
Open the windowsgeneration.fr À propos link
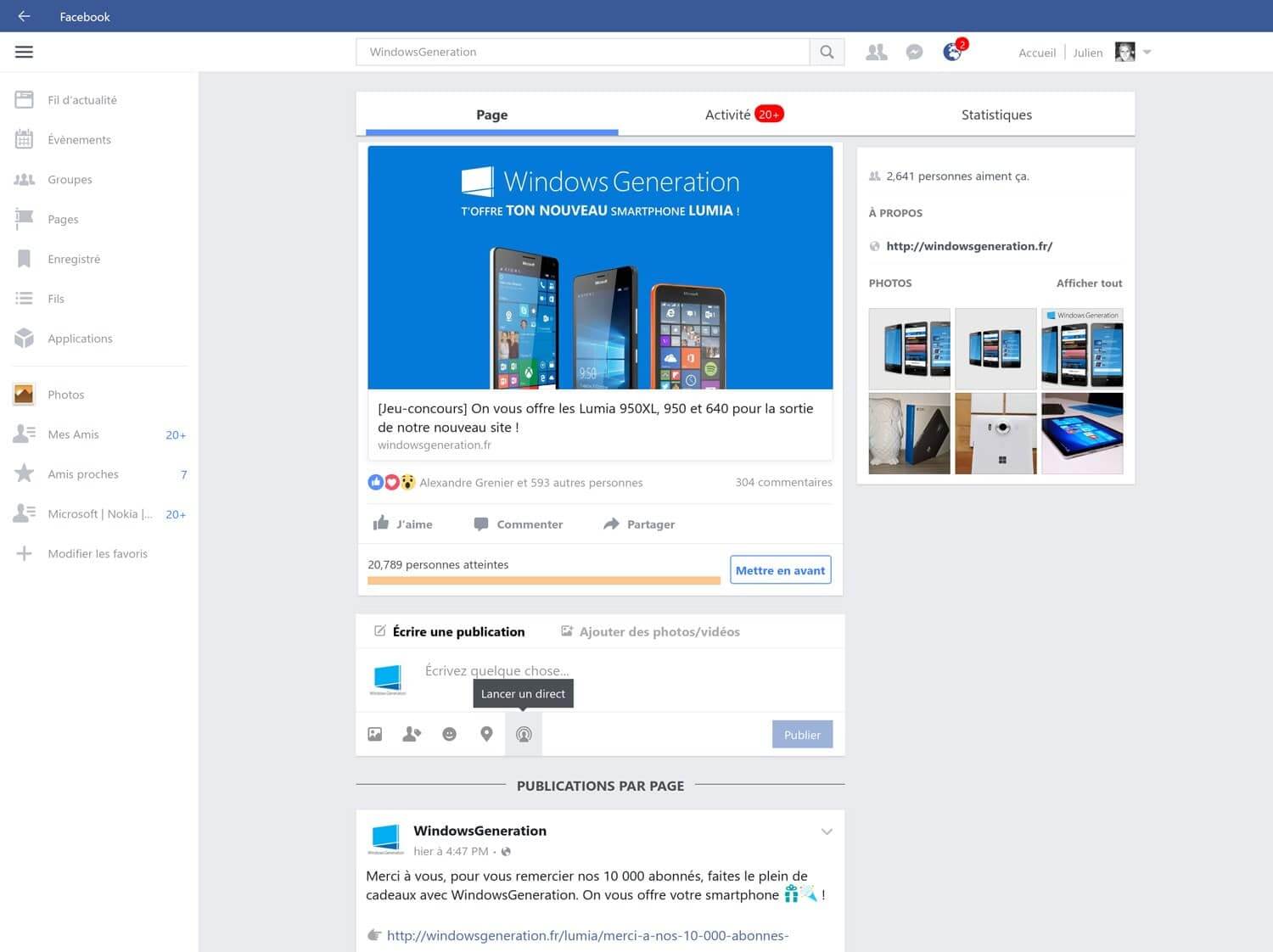(969, 246)
